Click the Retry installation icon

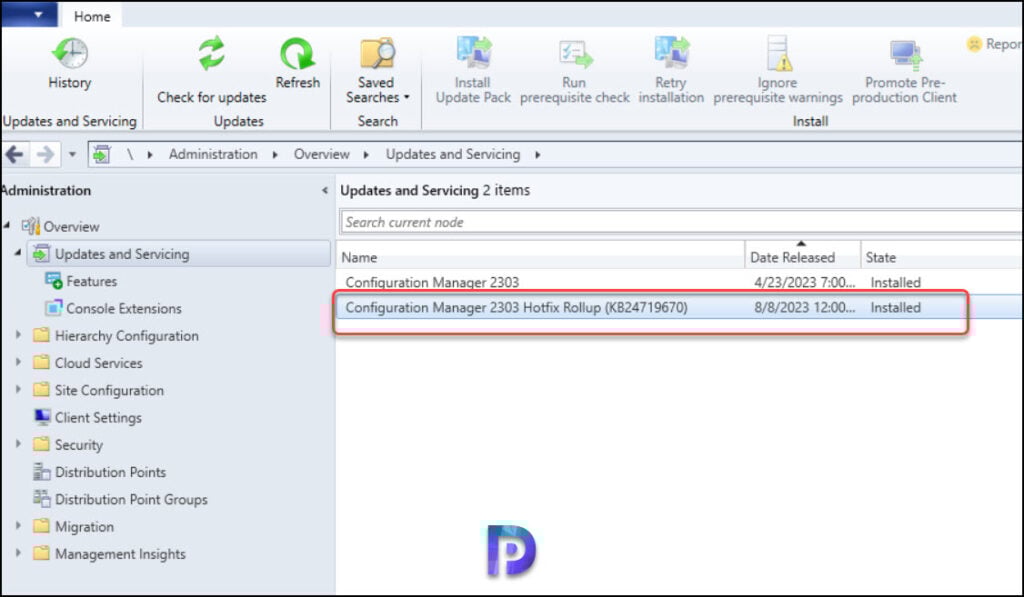[x=672, y=53]
